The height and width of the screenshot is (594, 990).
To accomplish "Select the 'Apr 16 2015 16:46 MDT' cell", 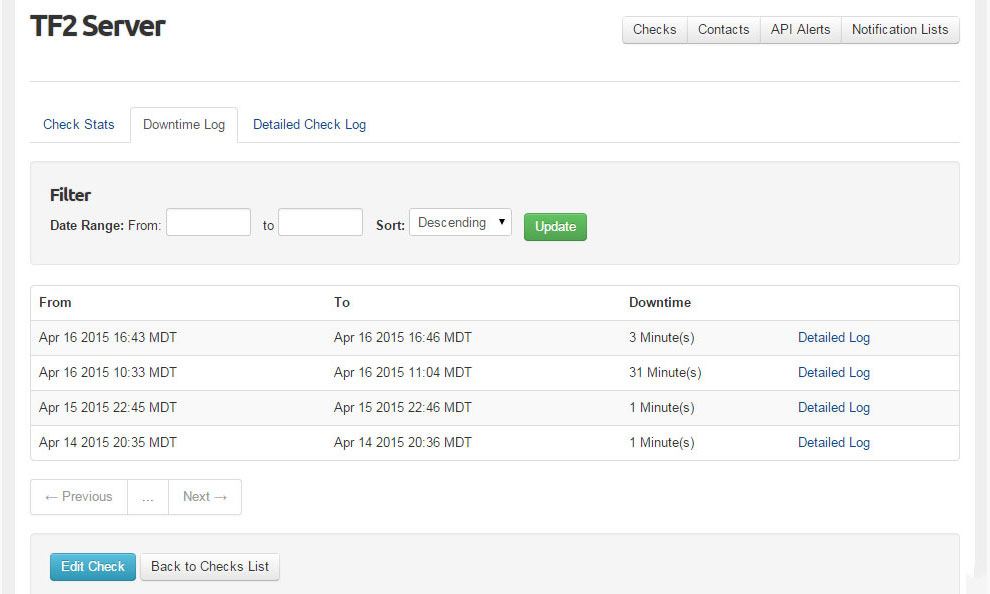I will click(403, 338).
